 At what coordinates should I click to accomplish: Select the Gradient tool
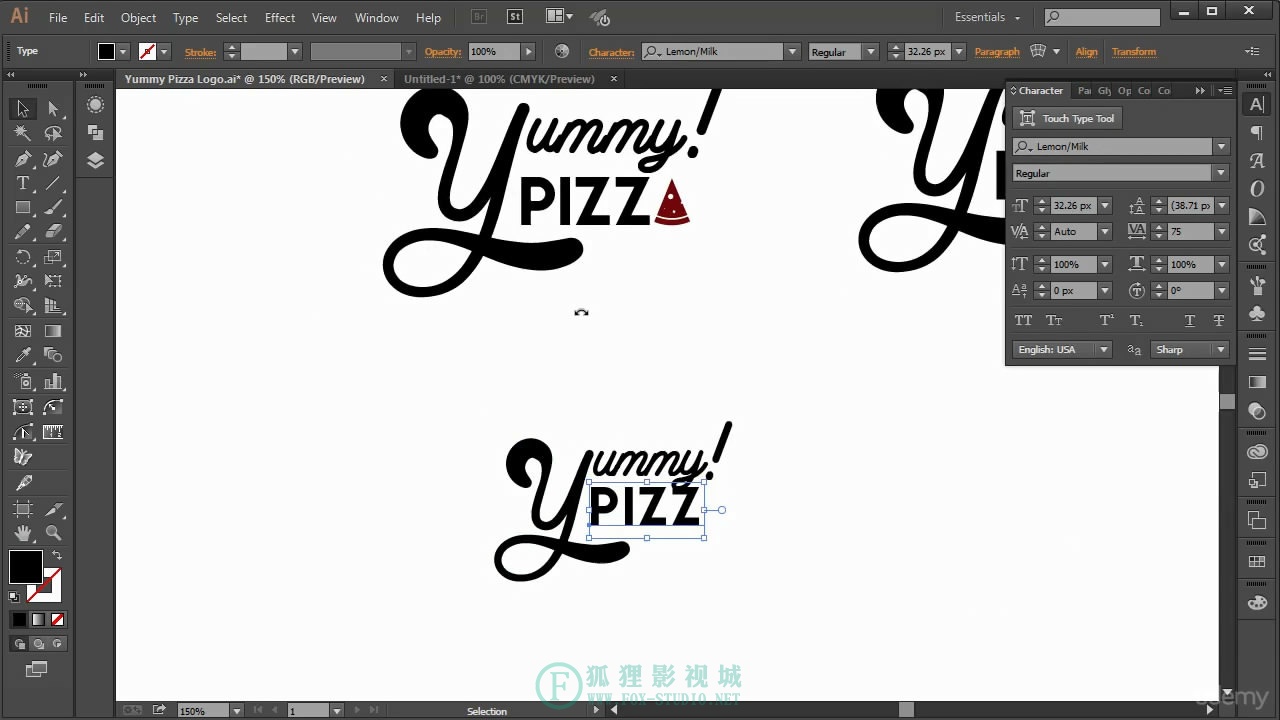coord(53,331)
